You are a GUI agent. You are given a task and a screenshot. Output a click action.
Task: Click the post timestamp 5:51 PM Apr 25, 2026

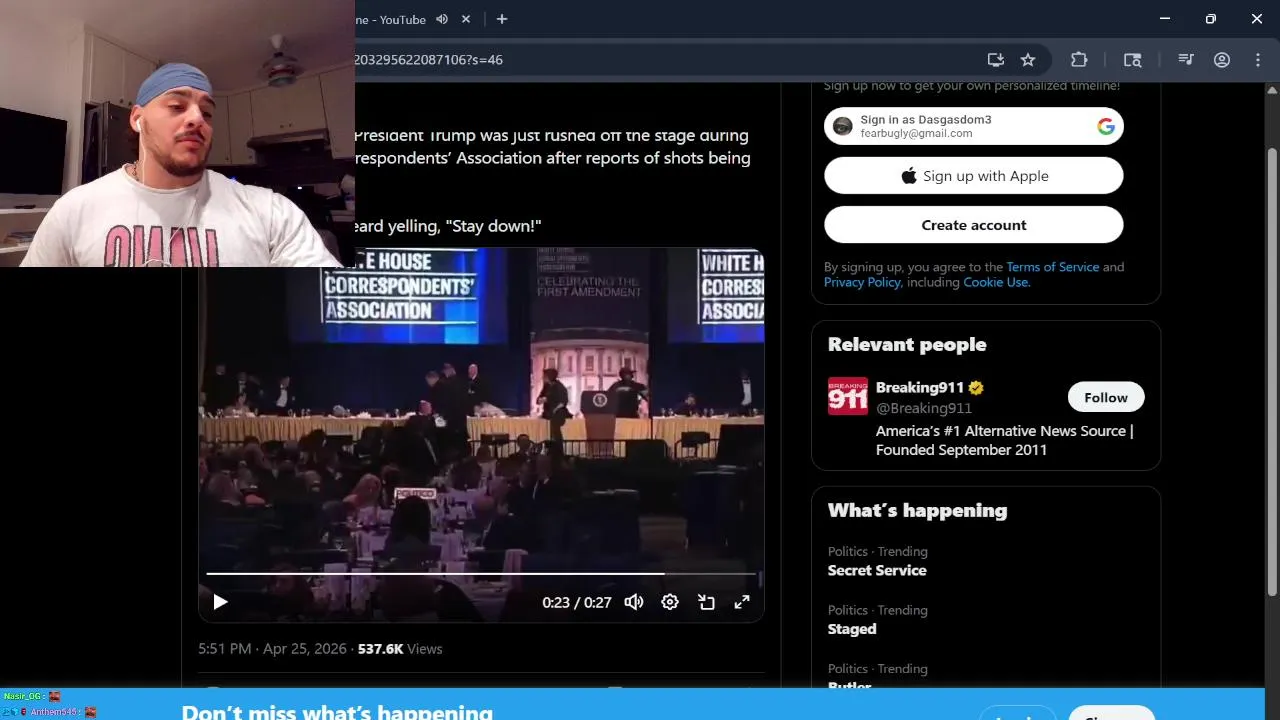point(274,649)
